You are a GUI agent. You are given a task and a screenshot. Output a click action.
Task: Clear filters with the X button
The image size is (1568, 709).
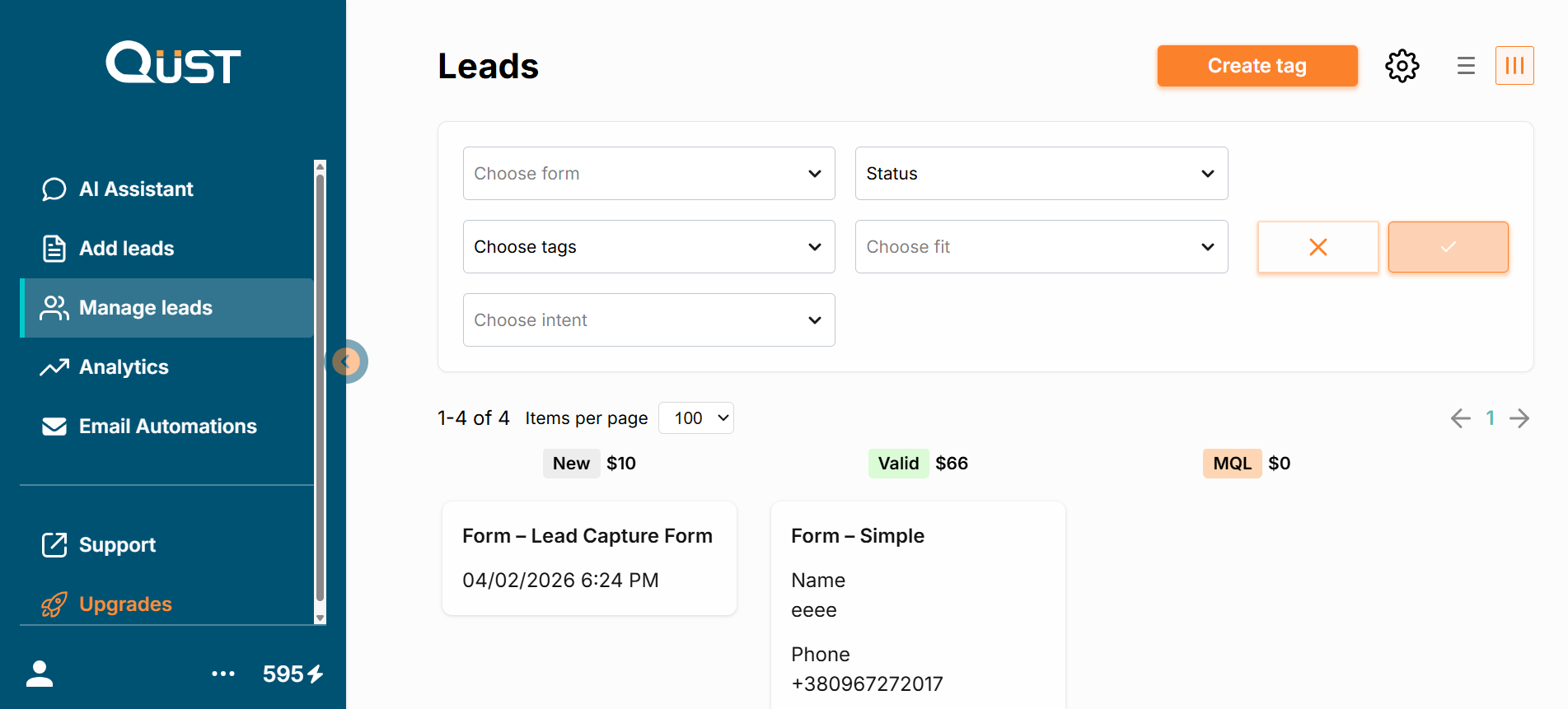click(x=1318, y=247)
